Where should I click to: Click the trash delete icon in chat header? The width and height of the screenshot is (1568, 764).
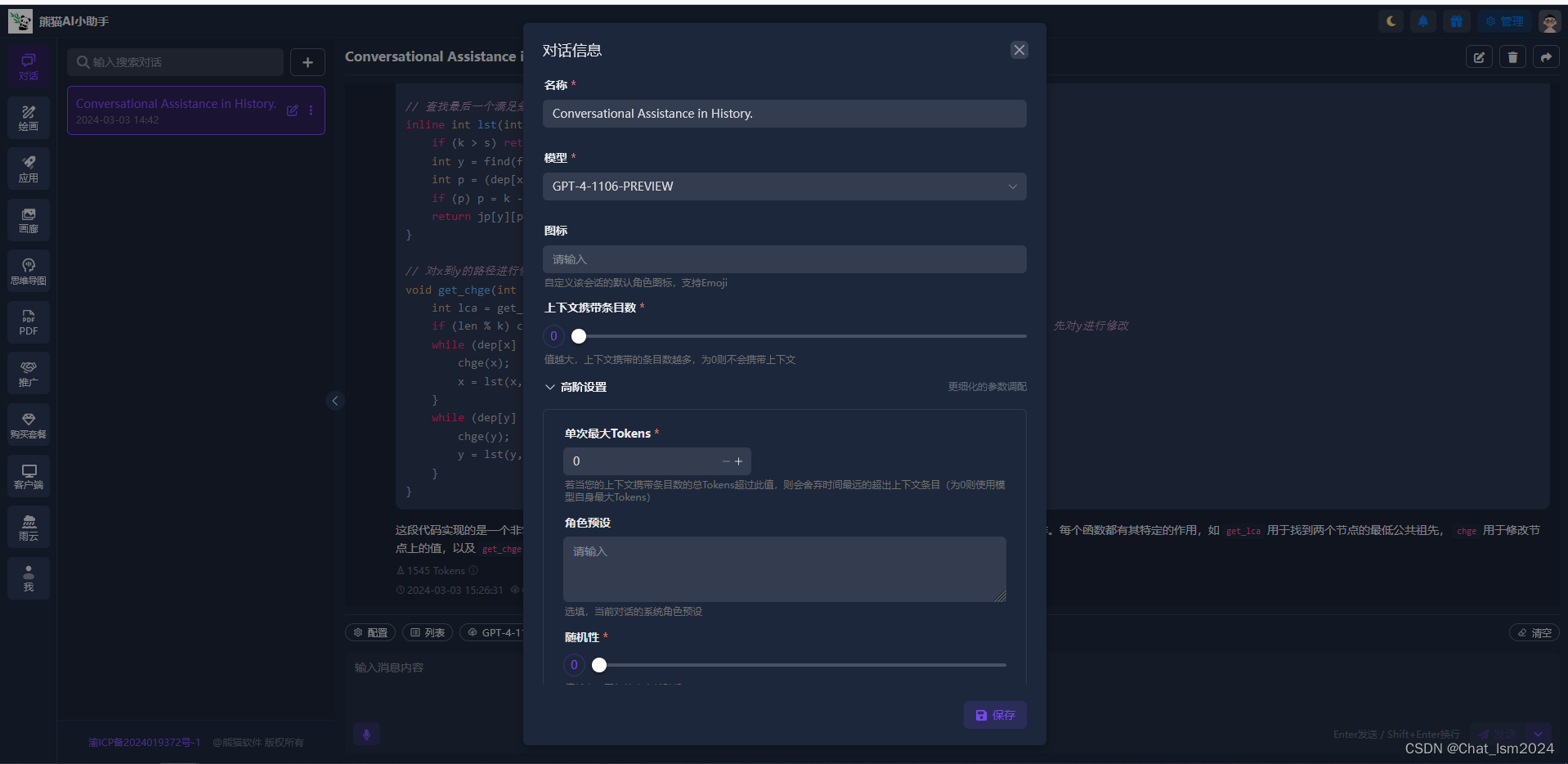pos(1512,57)
